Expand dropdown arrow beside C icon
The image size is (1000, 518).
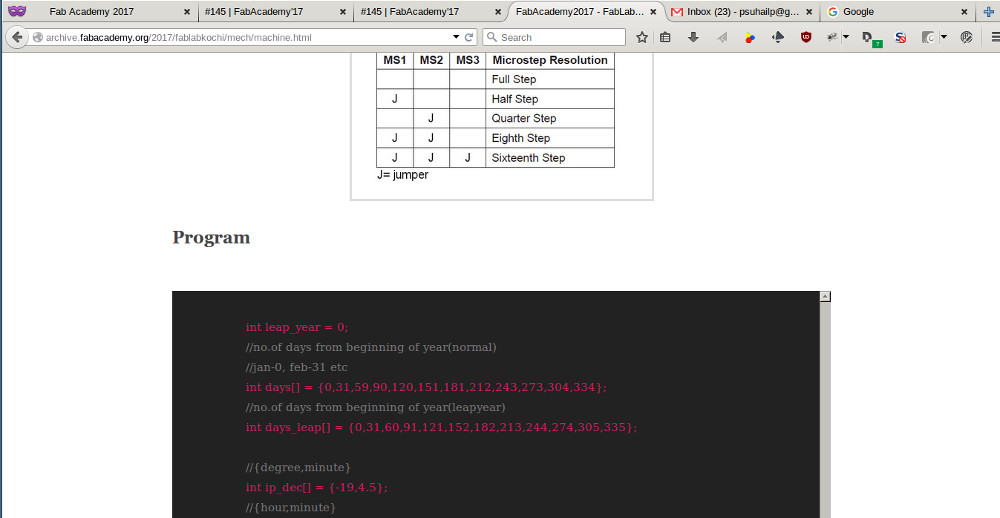click(x=945, y=37)
